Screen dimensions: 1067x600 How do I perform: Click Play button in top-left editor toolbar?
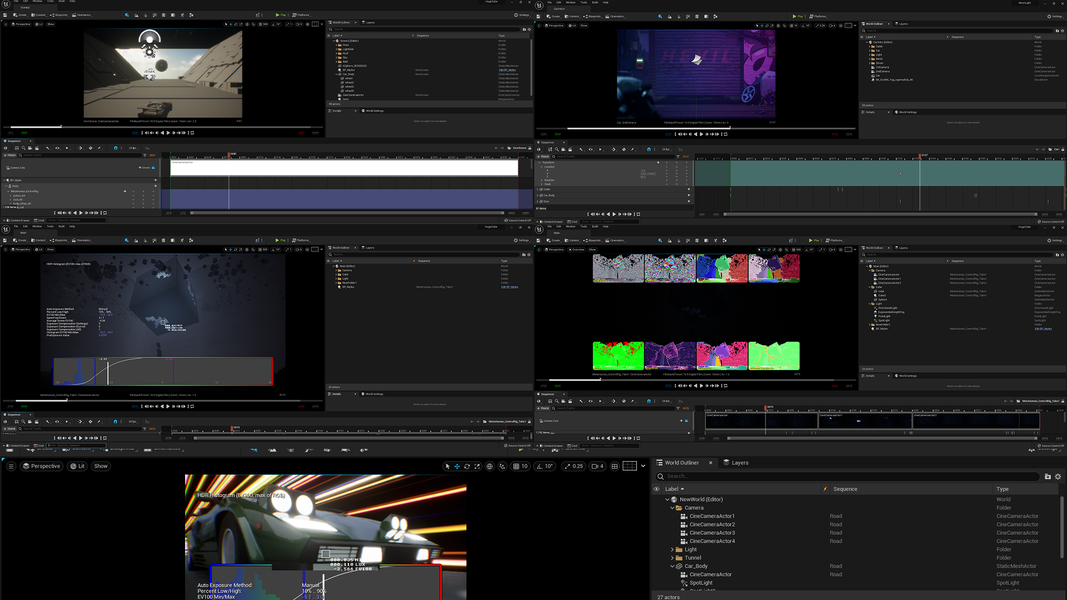280,14
